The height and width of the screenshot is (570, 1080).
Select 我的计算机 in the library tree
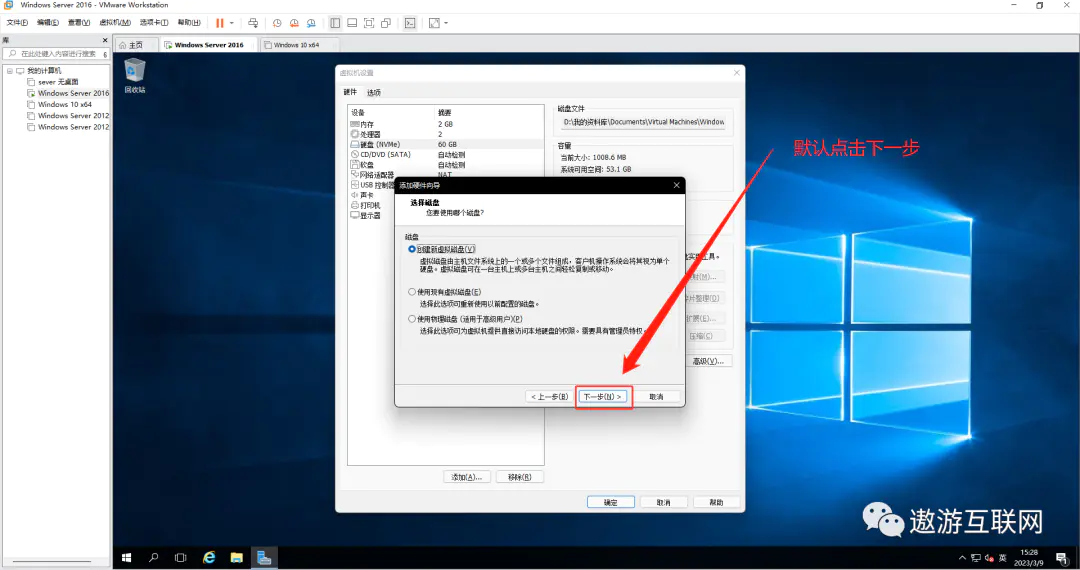pos(44,71)
